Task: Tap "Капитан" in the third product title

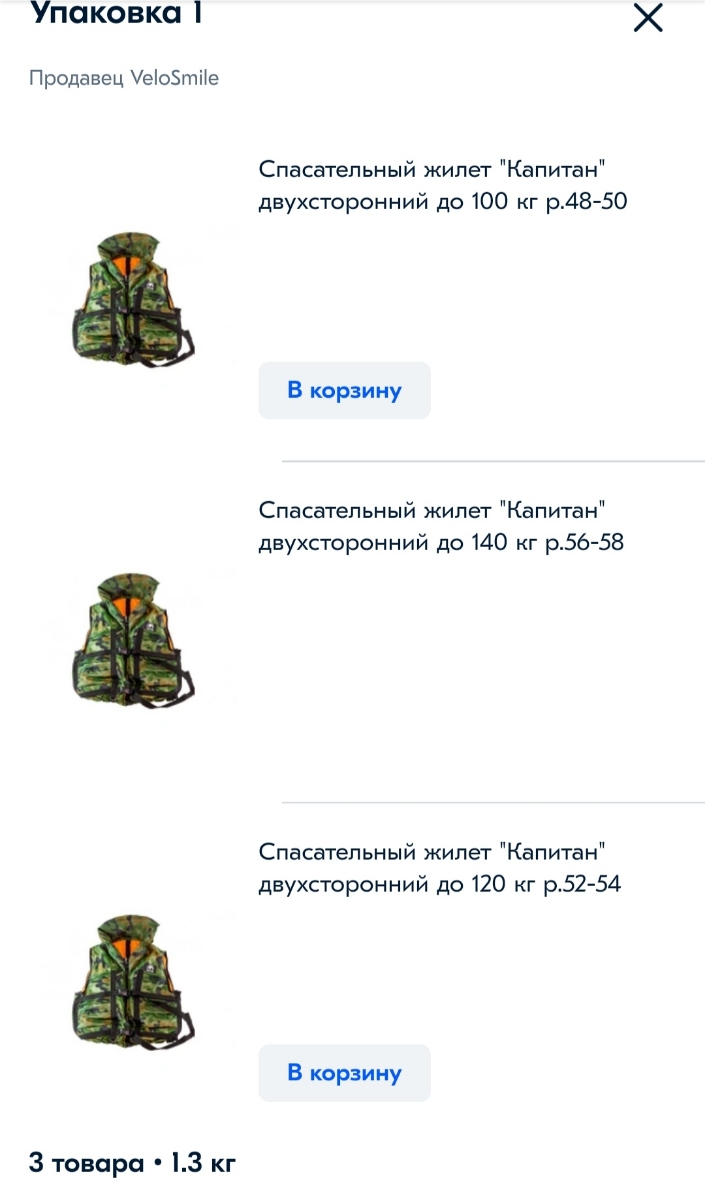Action: click(x=552, y=852)
